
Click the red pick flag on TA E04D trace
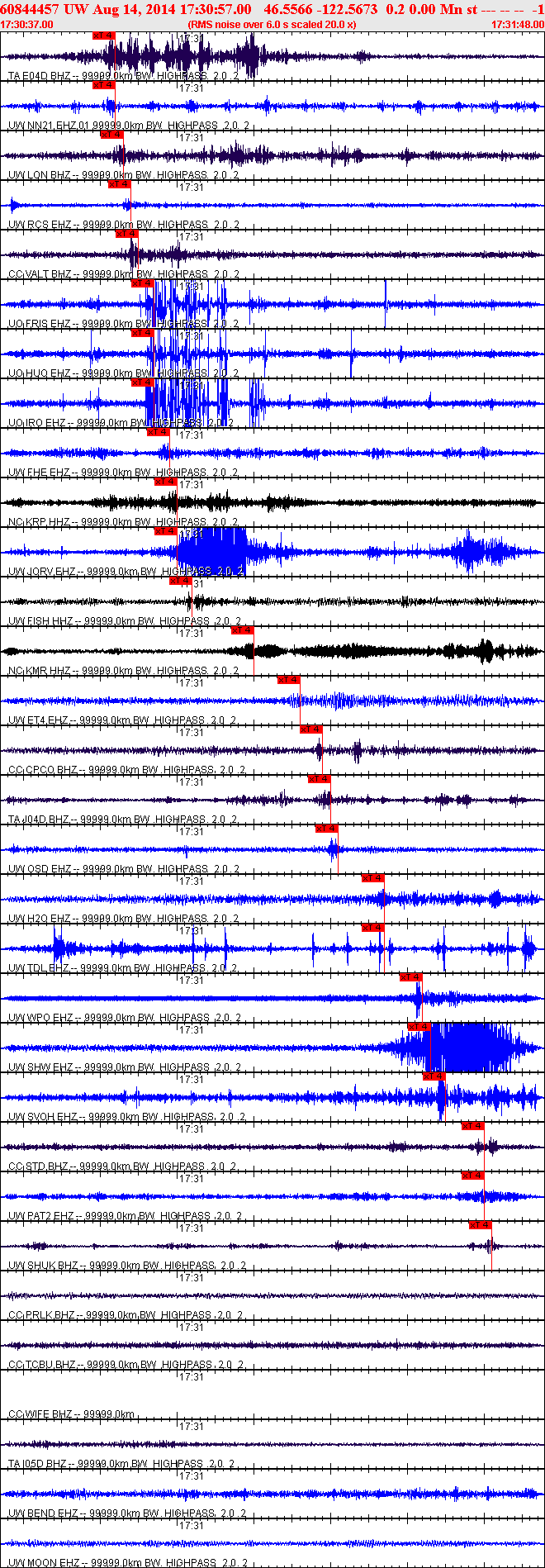point(104,36)
